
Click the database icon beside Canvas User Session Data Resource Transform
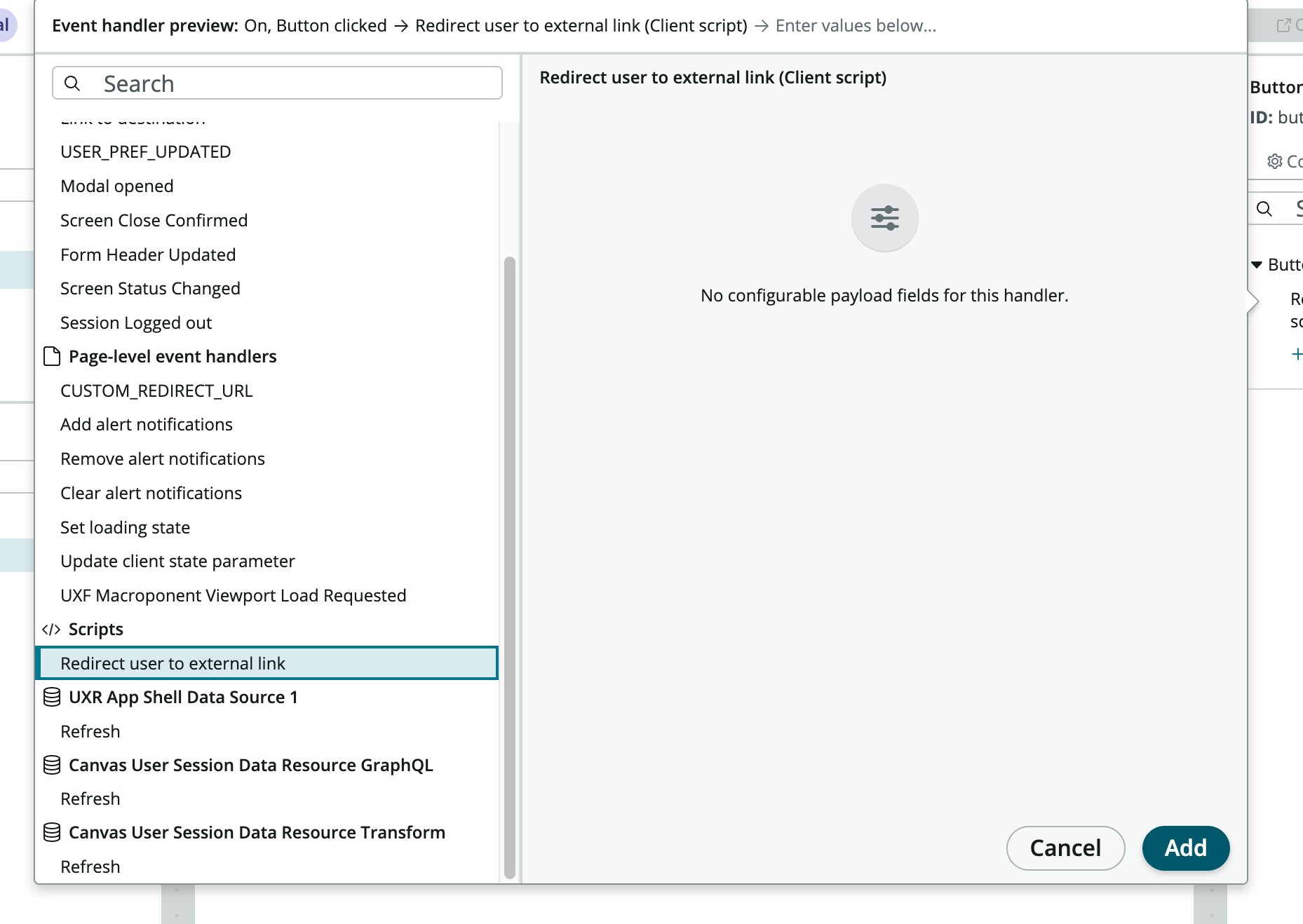click(x=52, y=833)
